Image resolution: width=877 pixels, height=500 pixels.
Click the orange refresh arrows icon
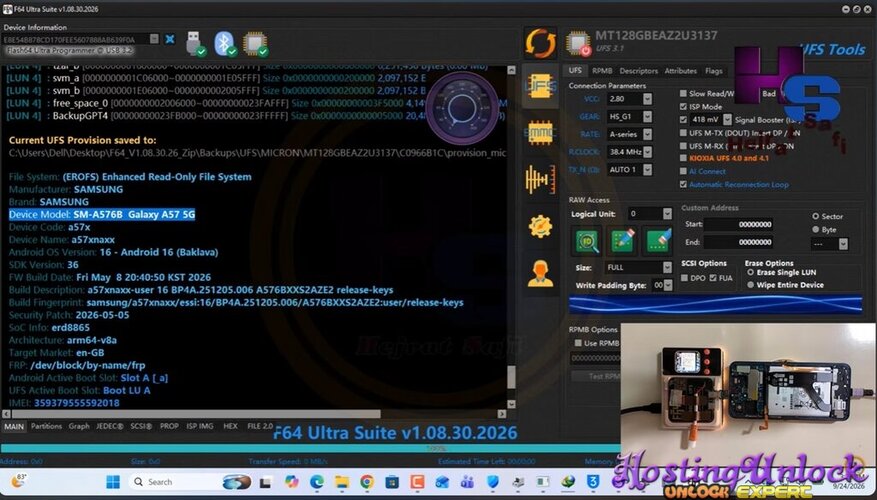pos(540,43)
